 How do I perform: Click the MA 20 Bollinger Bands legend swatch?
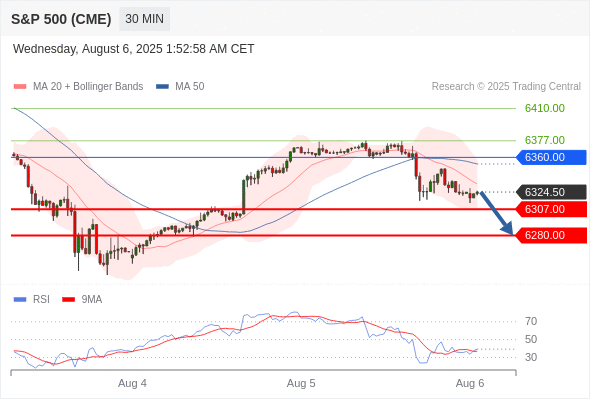click(20, 87)
